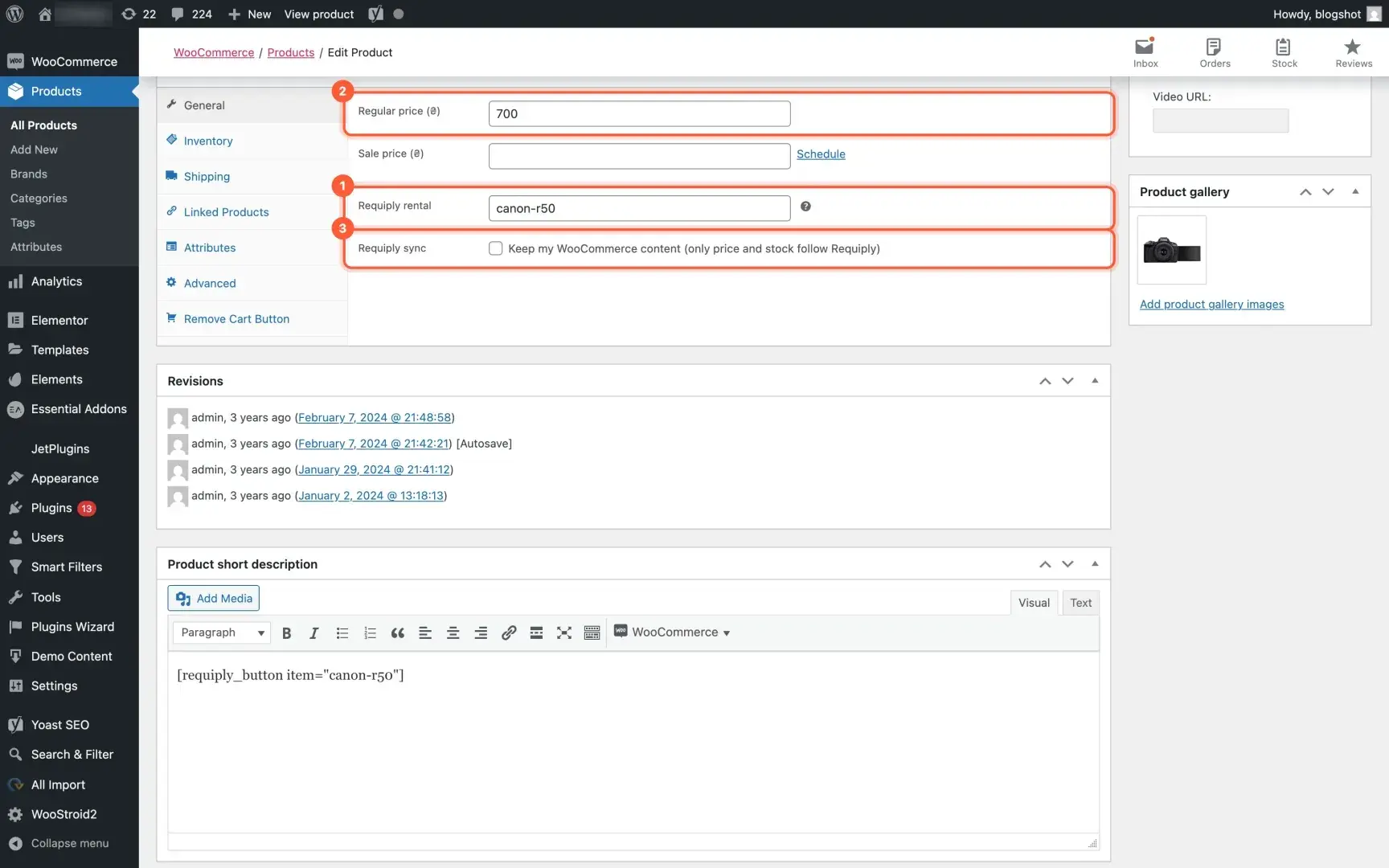Switch the editor to the Visual tab
The height and width of the screenshot is (868, 1389).
click(x=1034, y=603)
